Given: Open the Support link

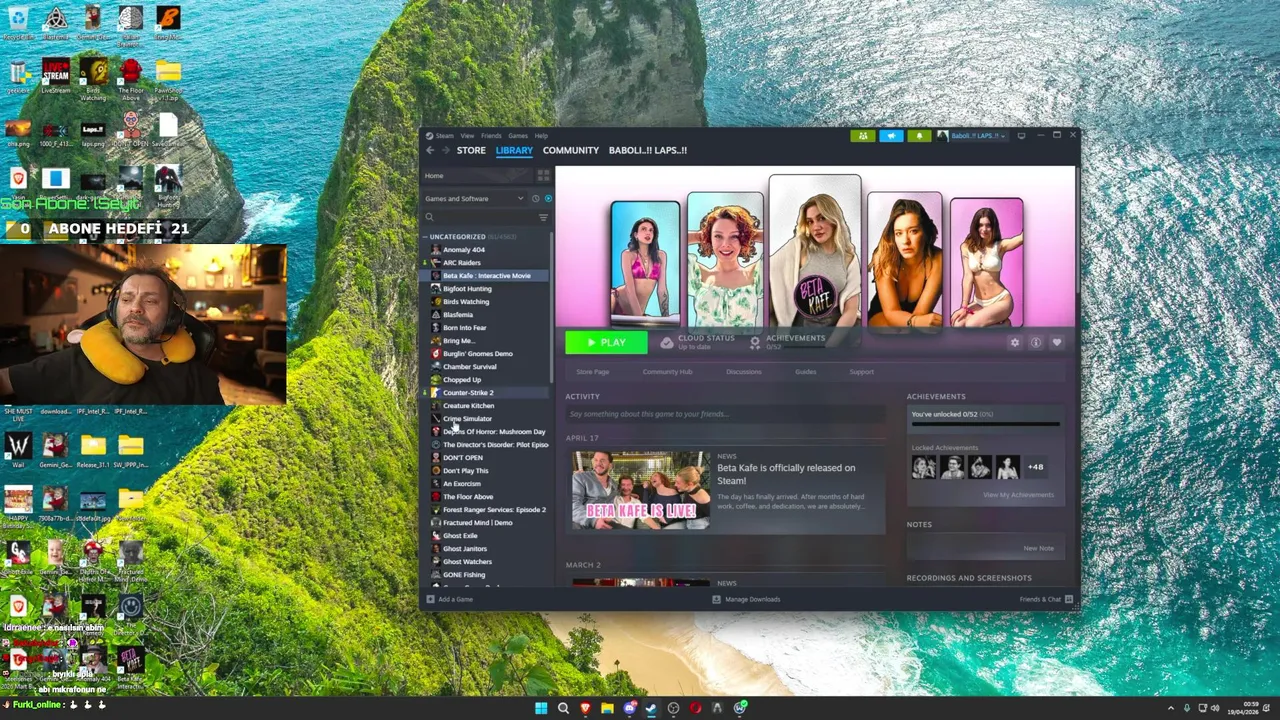Looking at the screenshot, I should 861,372.
